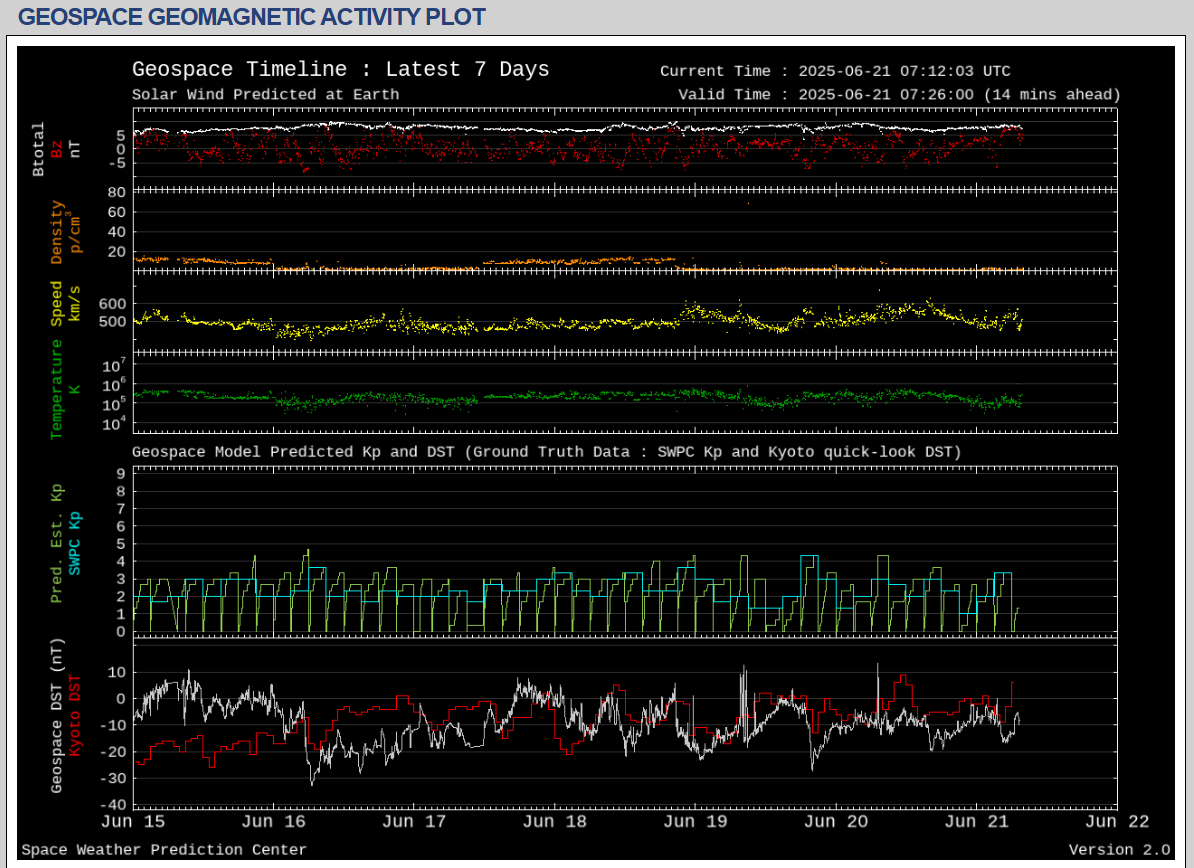This screenshot has width=1194, height=868.
Task: Click the orange Density axis label
Action: [x=57, y=232]
